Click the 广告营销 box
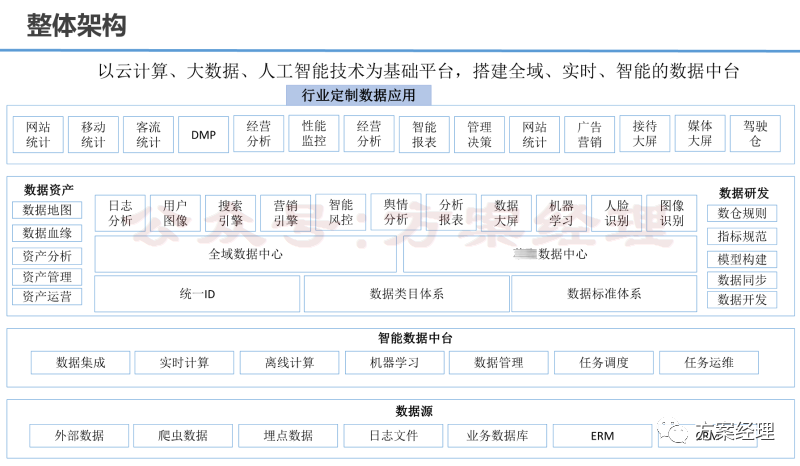 click(x=589, y=135)
